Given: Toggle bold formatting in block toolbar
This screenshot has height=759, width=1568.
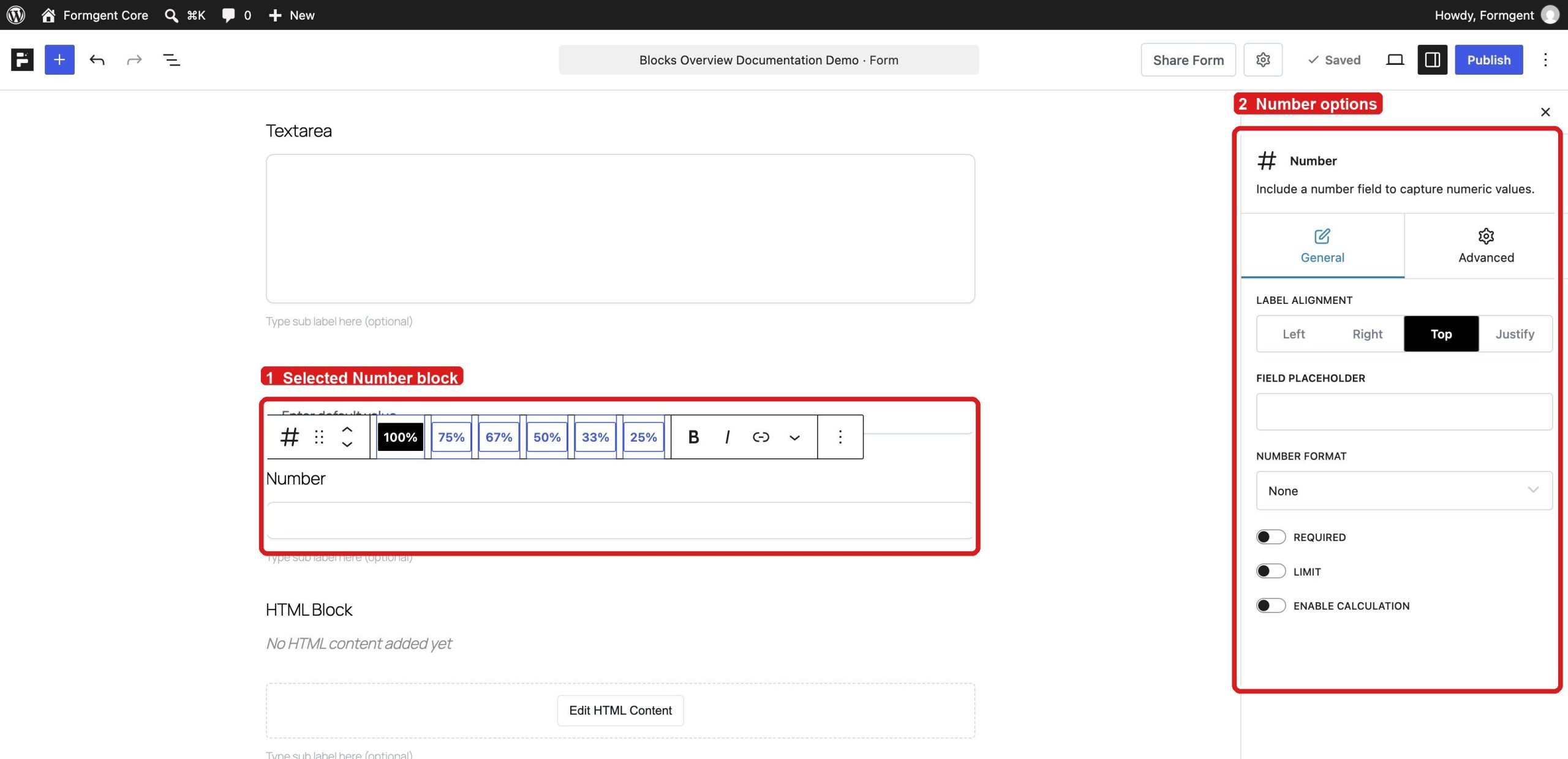Looking at the screenshot, I should tap(693, 437).
